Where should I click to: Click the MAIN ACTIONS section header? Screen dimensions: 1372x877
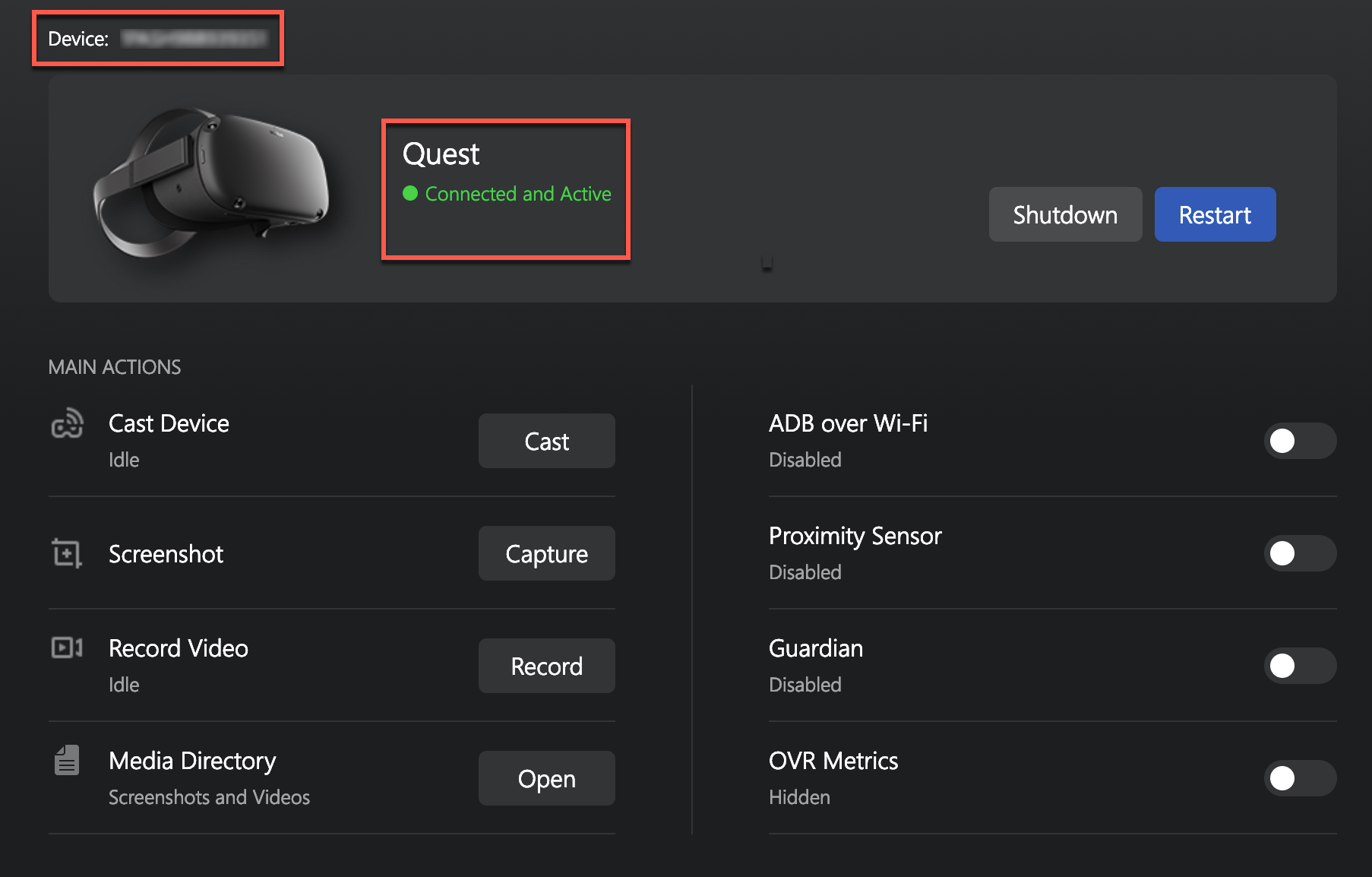[x=115, y=366]
